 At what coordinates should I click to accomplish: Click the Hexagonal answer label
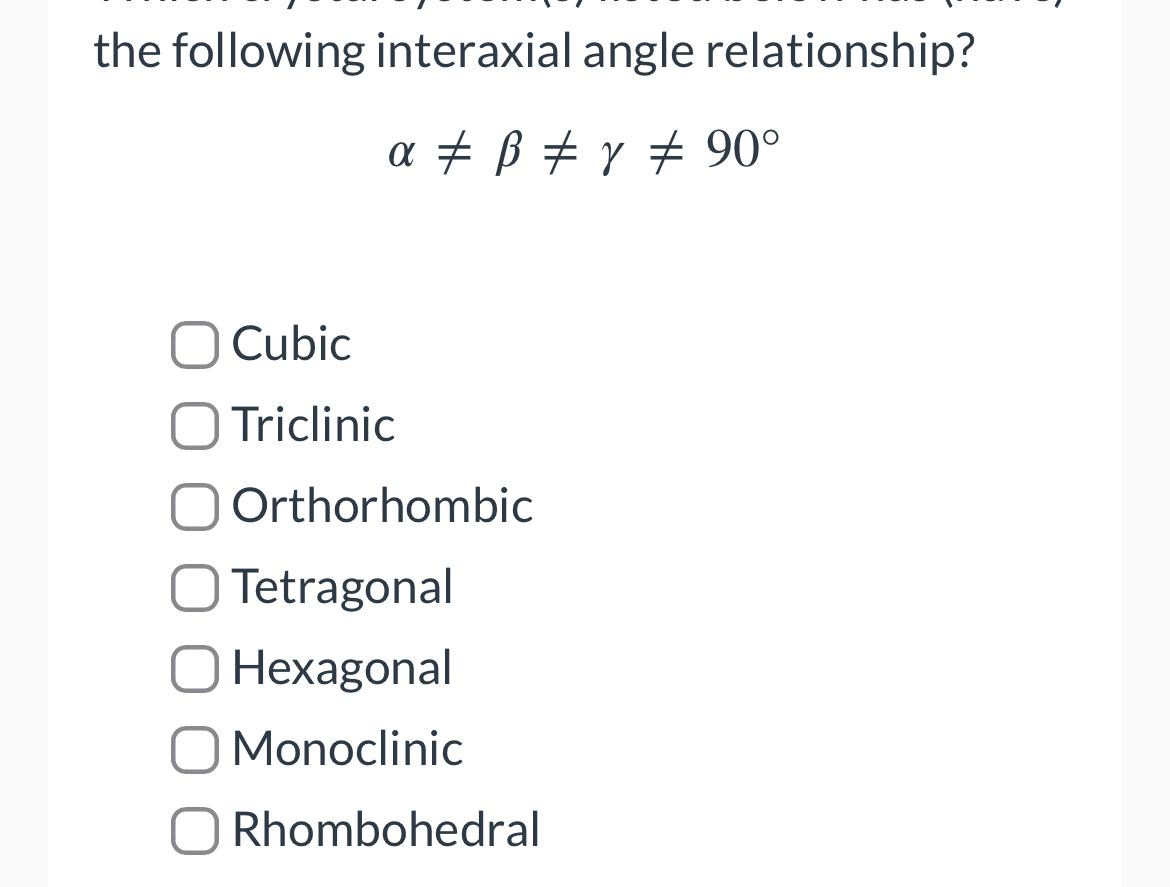342,669
